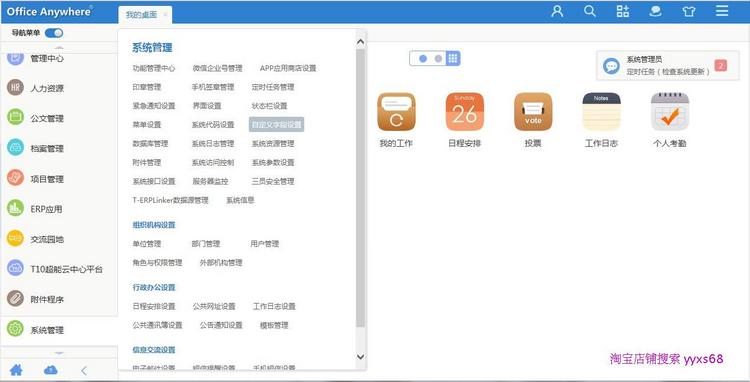Open the 投票 vote icon
Viewport: 750px width, 382px height.
click(533, 112)
